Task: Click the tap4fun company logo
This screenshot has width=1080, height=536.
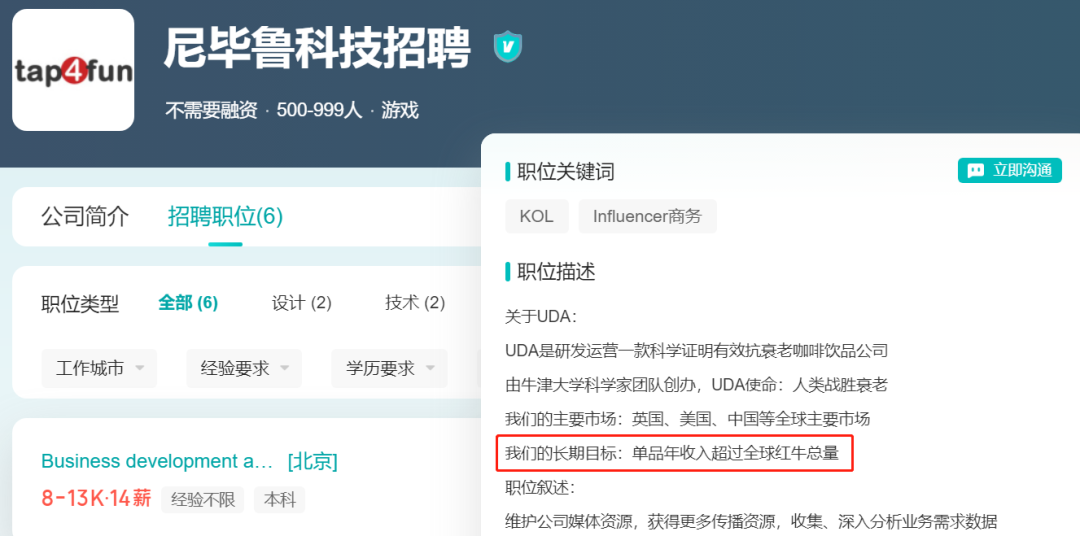Action: pyautogui.click(x=73, y=70)
